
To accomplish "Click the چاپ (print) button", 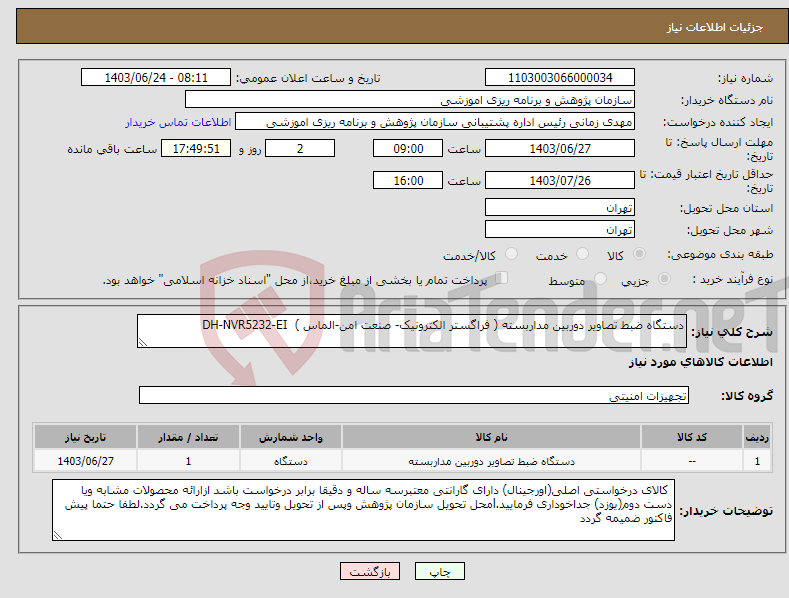I will coord(439,572).
